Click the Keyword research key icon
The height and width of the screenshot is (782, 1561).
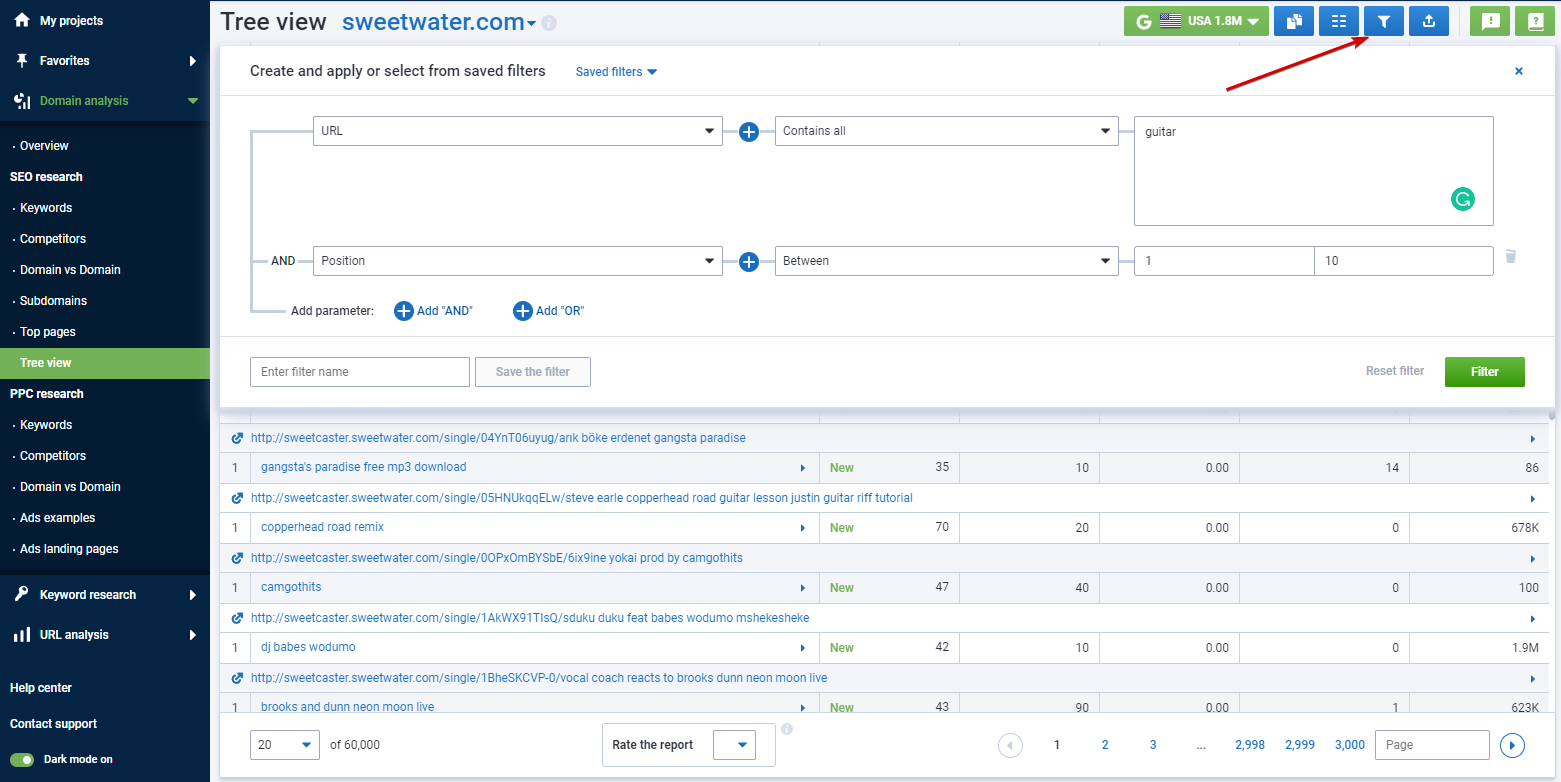21,594
